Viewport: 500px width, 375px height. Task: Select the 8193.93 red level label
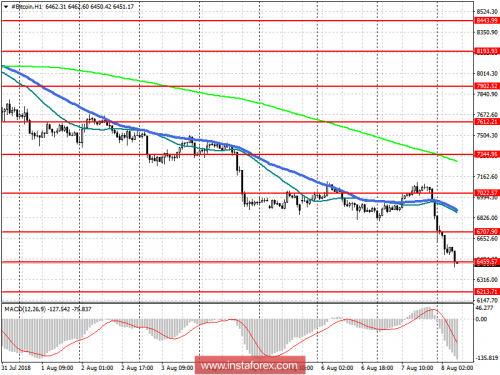click(x=487, y=51)
